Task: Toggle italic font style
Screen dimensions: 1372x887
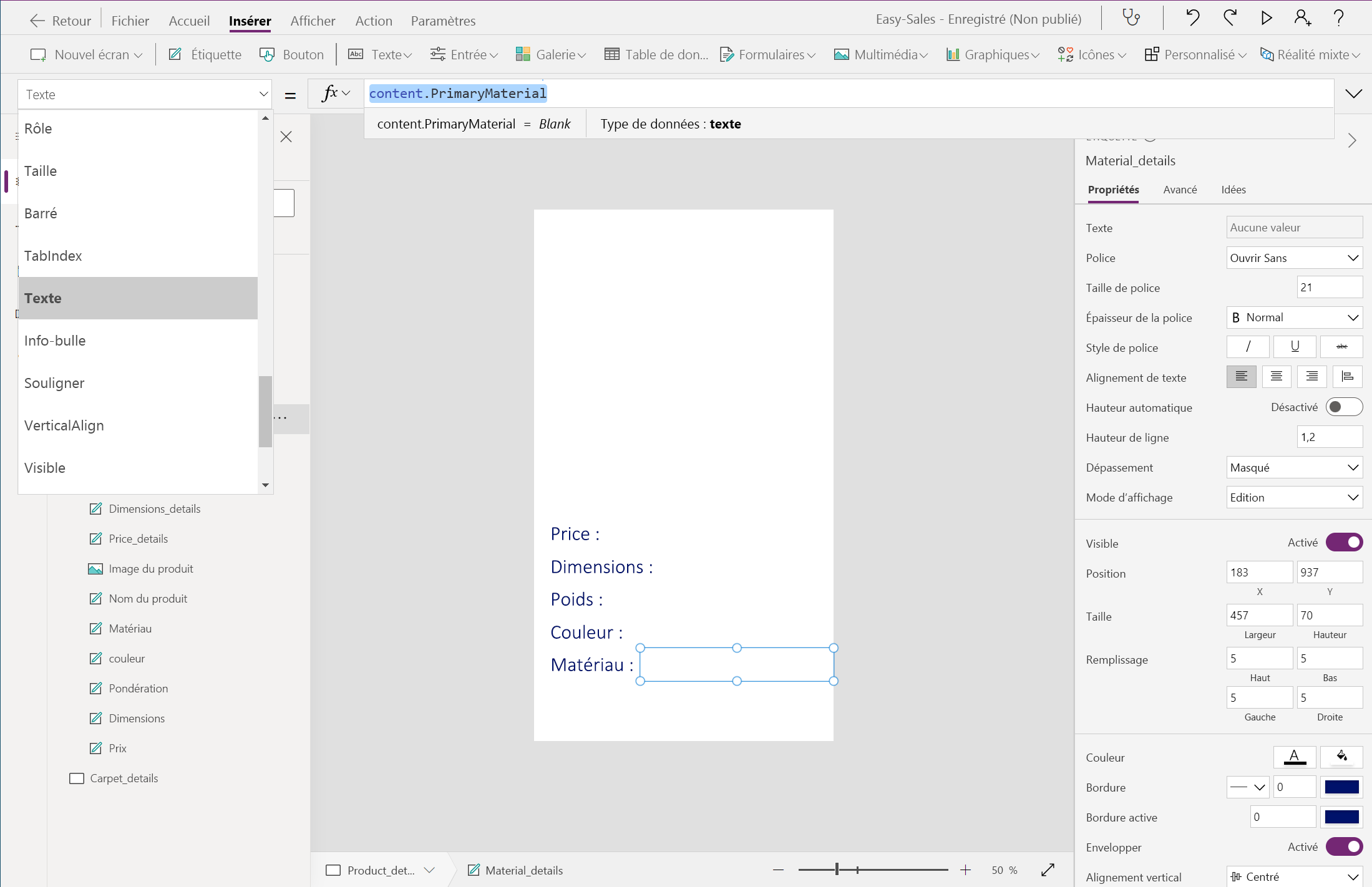Action: pos(1248,347)
